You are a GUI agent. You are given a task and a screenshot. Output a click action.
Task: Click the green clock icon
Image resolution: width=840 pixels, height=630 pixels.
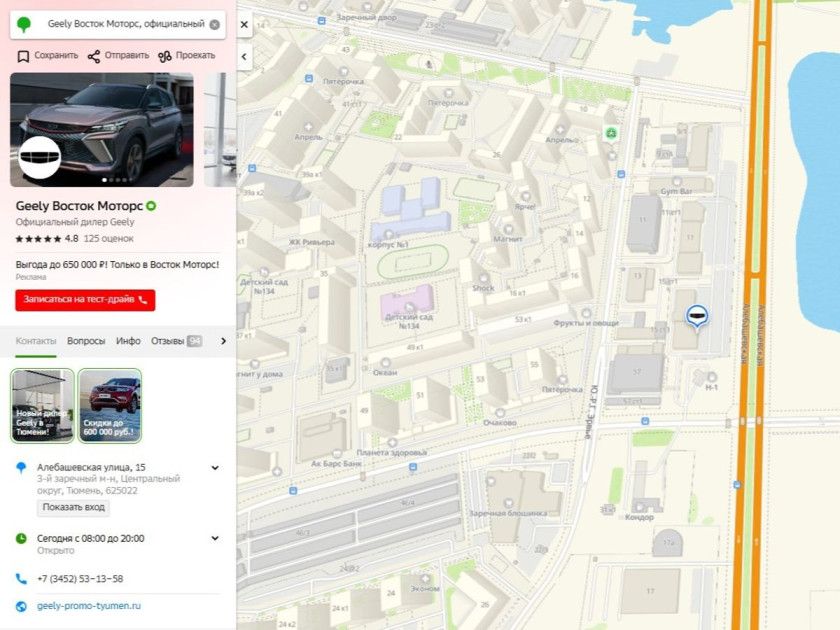[x=21, y=538]
